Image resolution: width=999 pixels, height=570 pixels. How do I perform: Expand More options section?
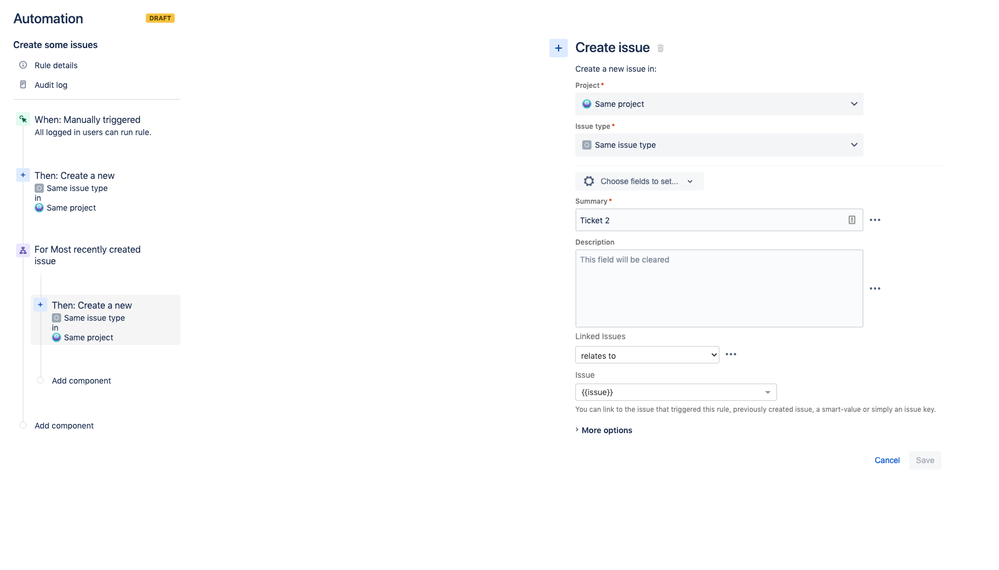(603, 431)
